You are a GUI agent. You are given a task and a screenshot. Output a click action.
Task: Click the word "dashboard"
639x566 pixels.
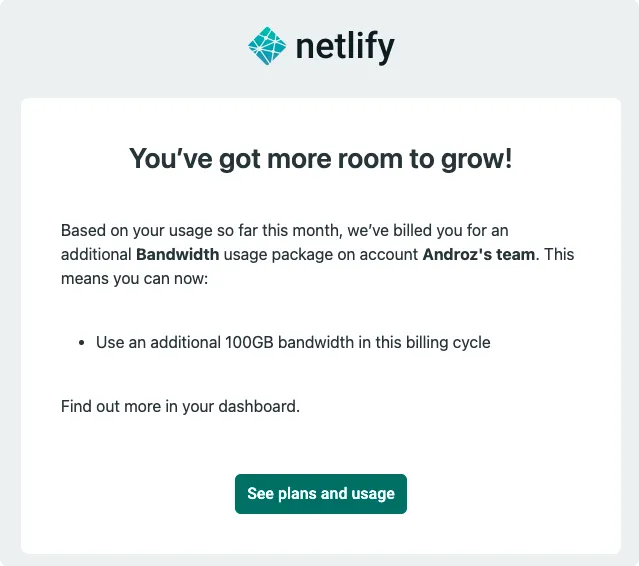pyautogui.click(x=261, y=406)
